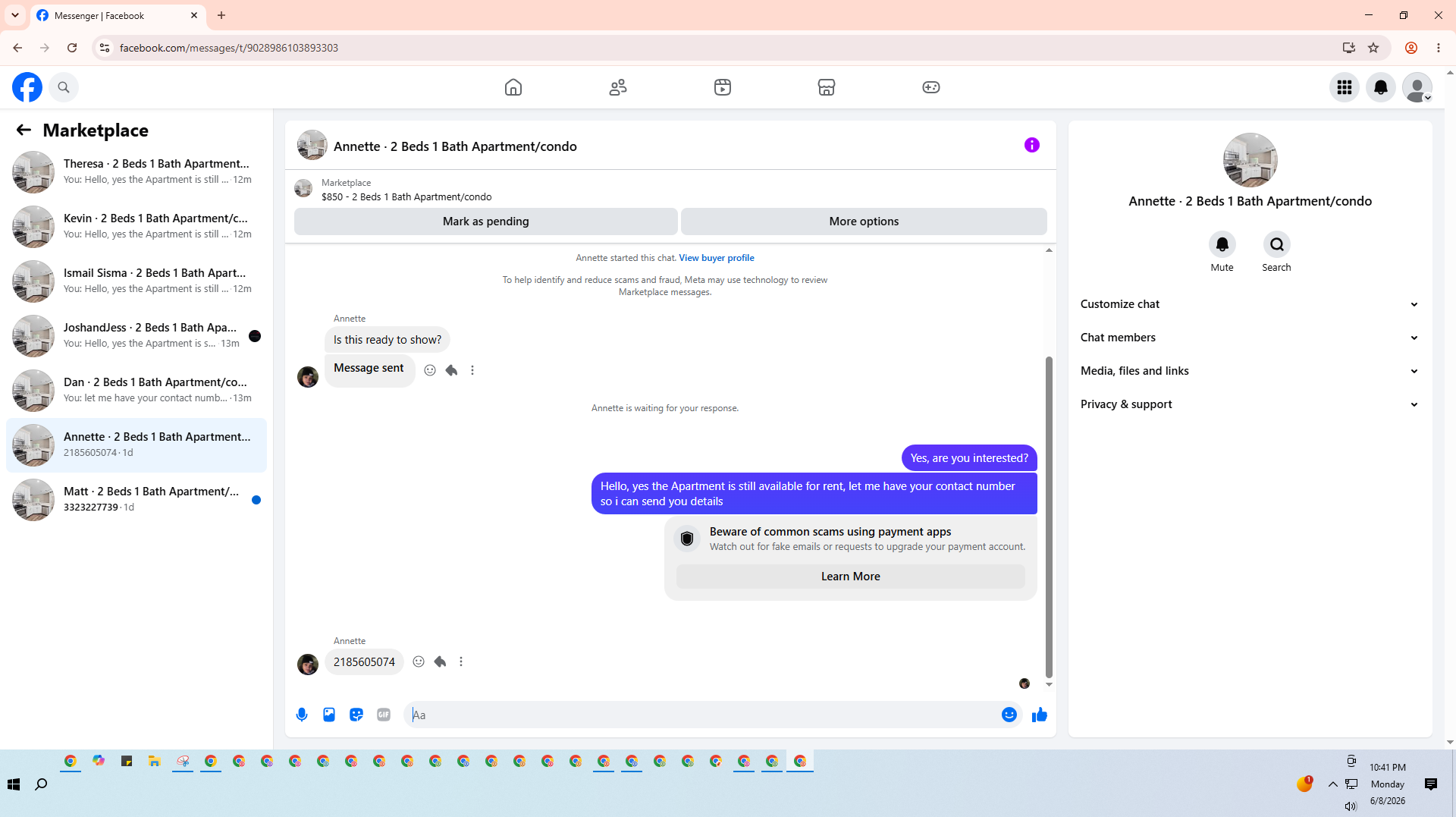The width and height of the screenshot is (1456, 817).
Task: Send a voice clip with microphone icon
Action: click(302, 715)
